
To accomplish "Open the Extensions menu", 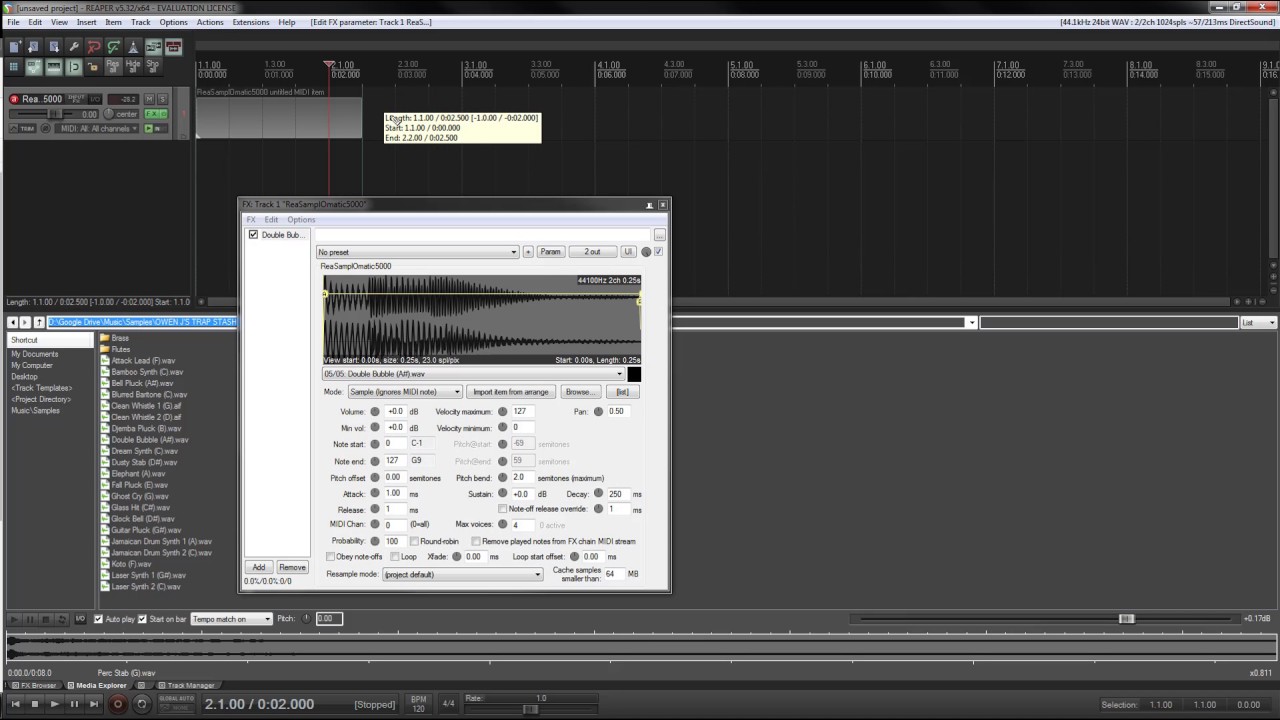I will pyautogui.click(x=251, y=22).
